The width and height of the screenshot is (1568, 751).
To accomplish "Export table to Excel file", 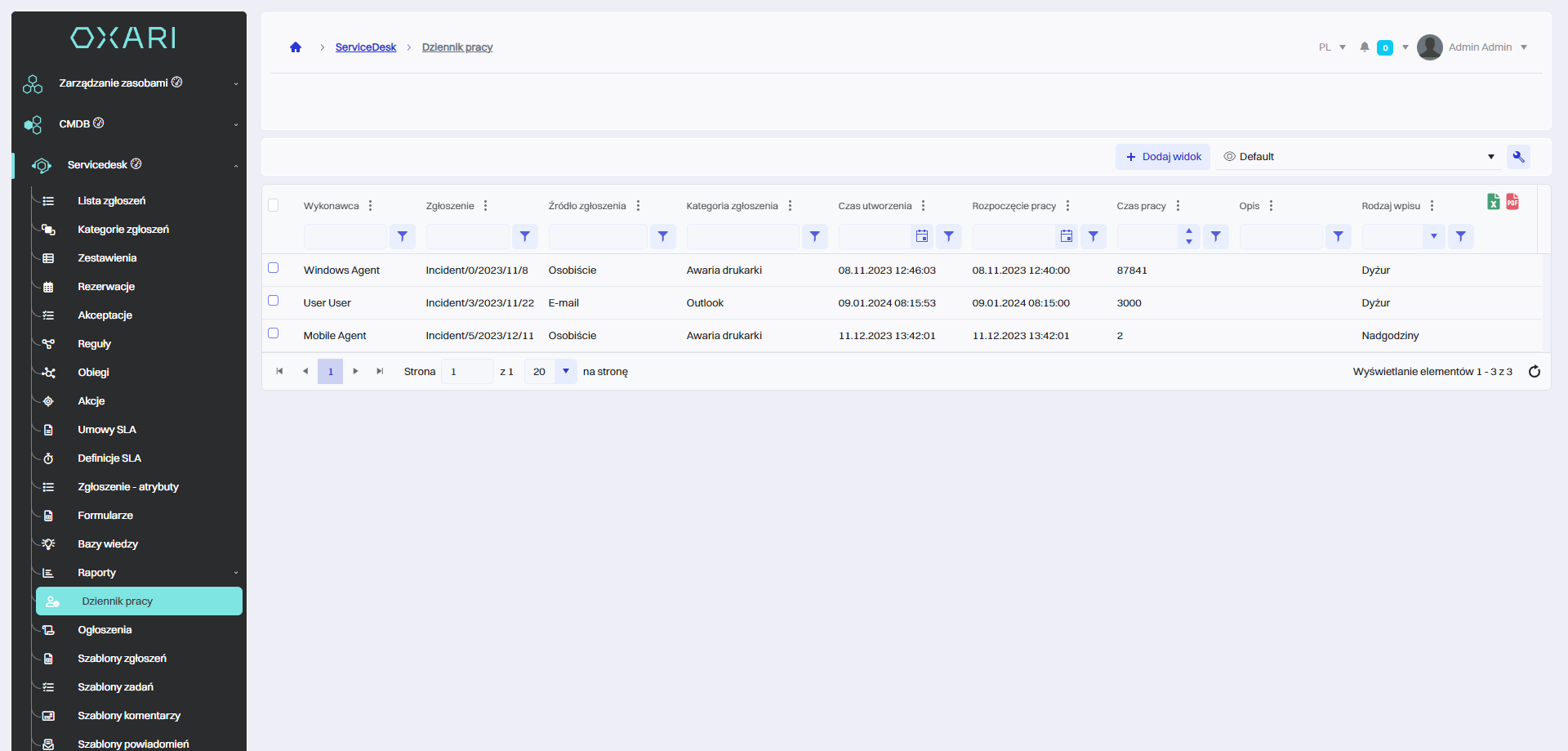I will click(1493, 202).
